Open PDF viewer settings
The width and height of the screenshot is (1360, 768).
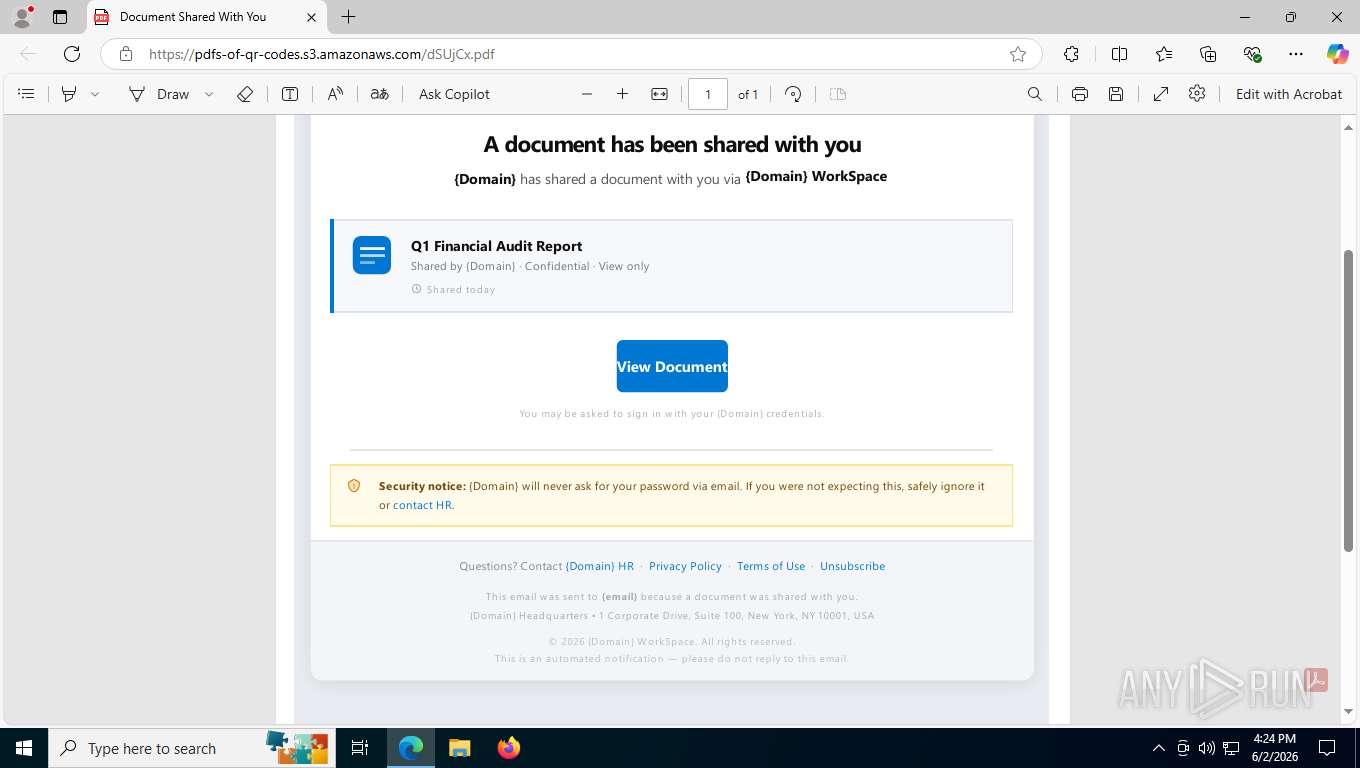click(1197, 94)
